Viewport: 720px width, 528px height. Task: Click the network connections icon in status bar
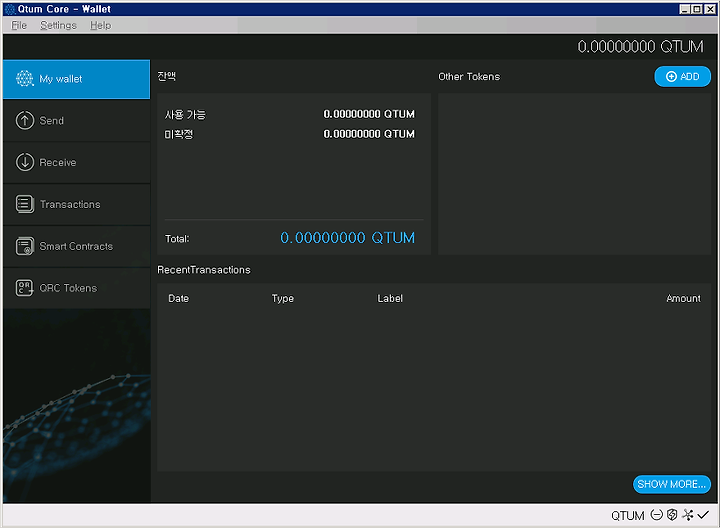(x=687, y=515)
